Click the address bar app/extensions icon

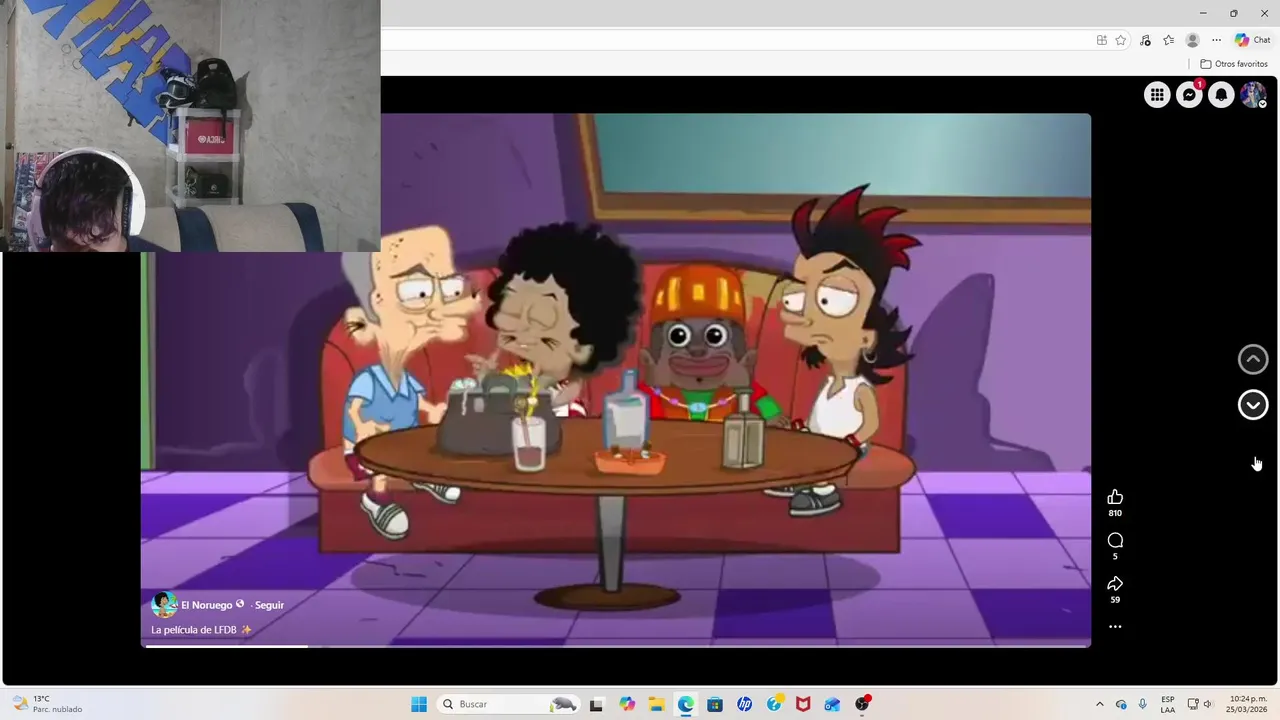pyautogui.click(x=1101, y=40)
